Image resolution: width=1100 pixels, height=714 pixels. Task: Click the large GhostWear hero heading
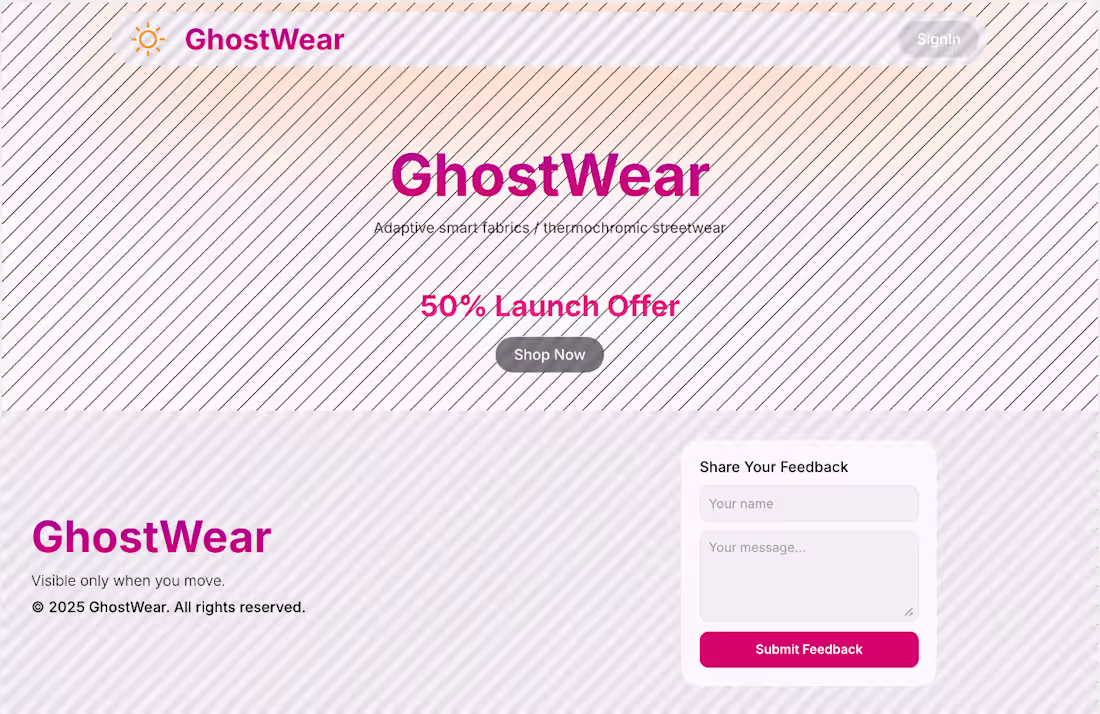coord(550,175)
